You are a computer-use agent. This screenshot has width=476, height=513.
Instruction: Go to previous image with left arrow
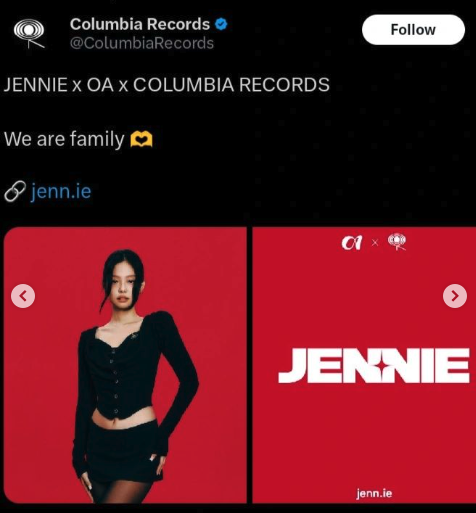coord(23,296)
